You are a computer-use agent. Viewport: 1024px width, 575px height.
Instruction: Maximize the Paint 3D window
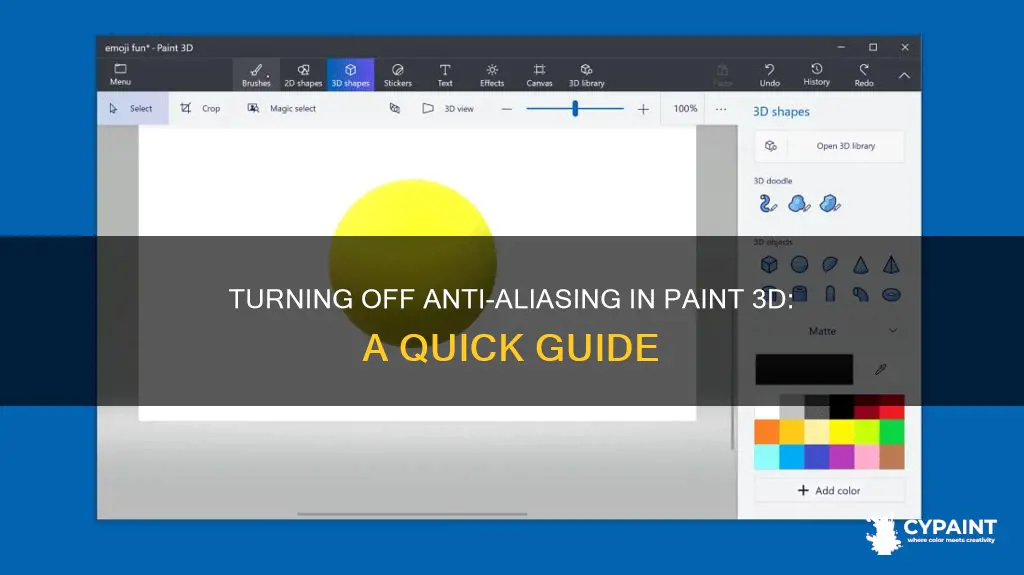point(873,47)
